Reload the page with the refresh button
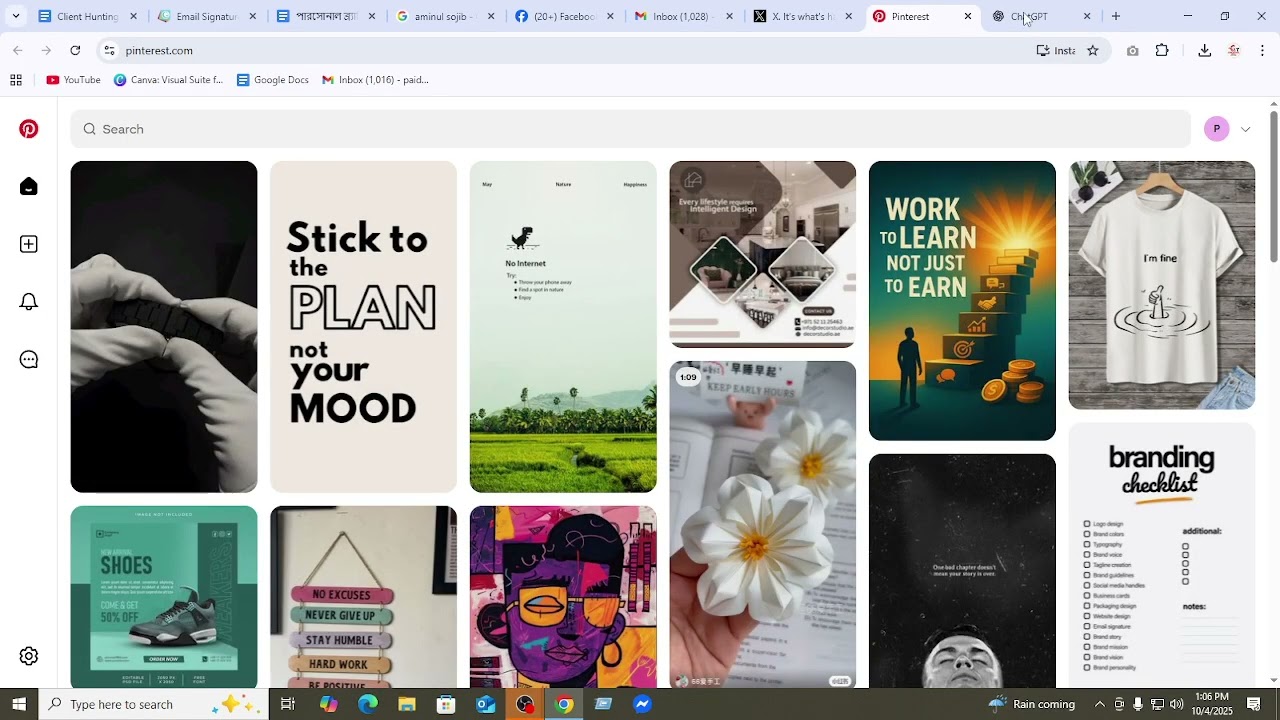The width and height of the screenshot is (1280, 720). pyautogui.click(x=75, y=50)
